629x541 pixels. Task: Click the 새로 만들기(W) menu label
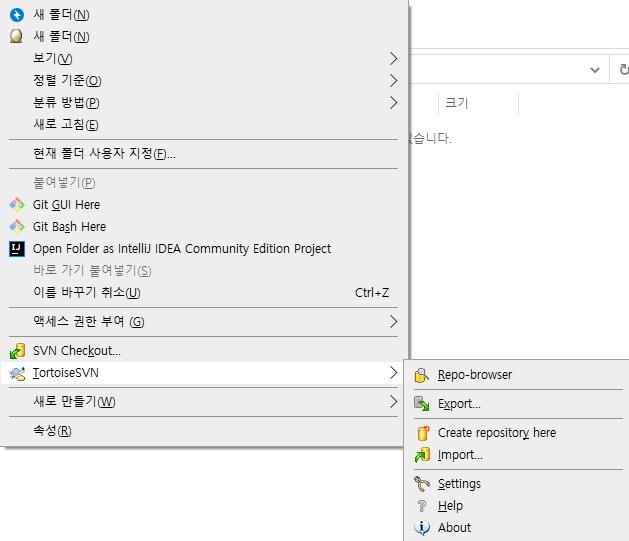(74, 401)
